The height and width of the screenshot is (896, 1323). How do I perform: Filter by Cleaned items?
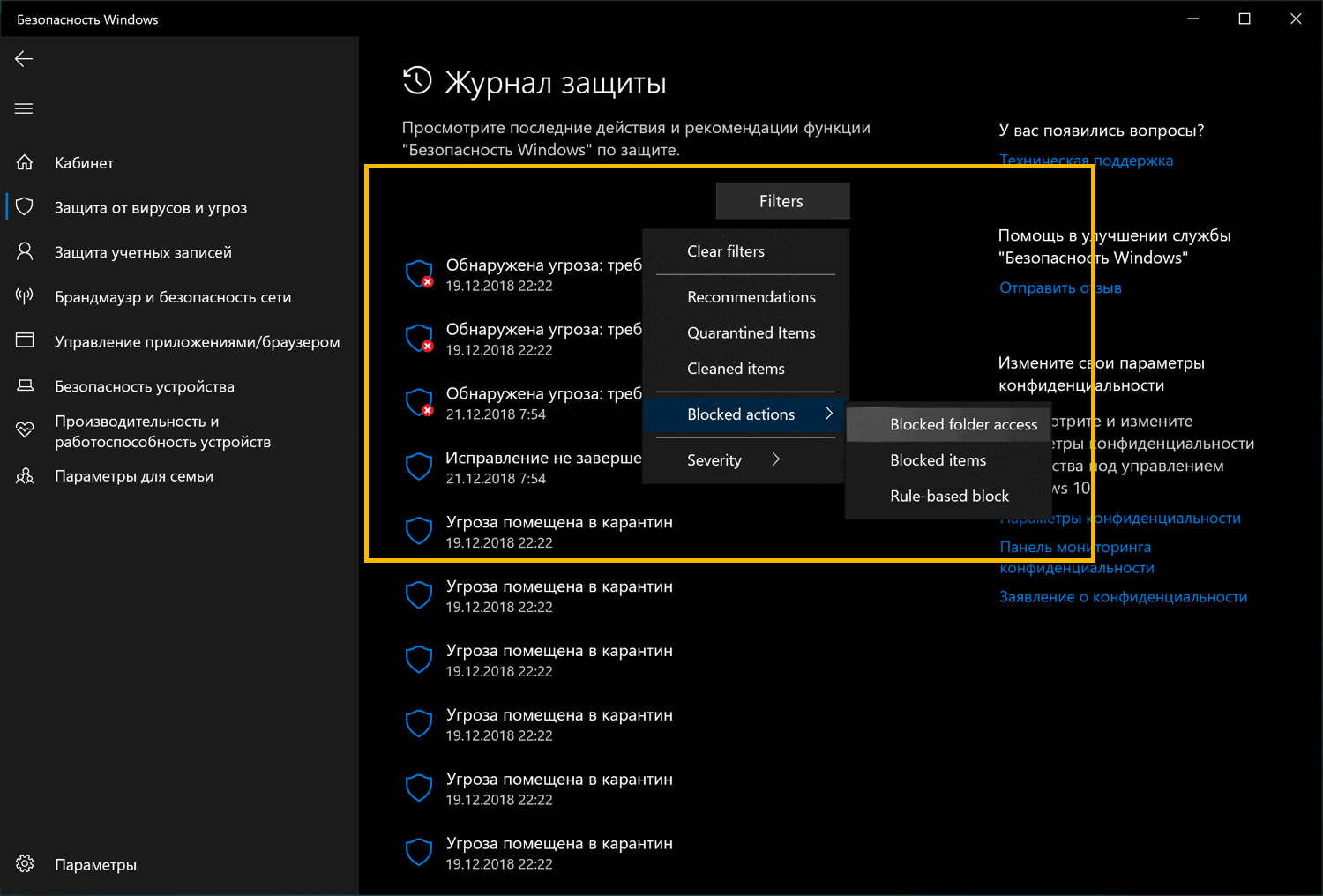tap(745, 369)
